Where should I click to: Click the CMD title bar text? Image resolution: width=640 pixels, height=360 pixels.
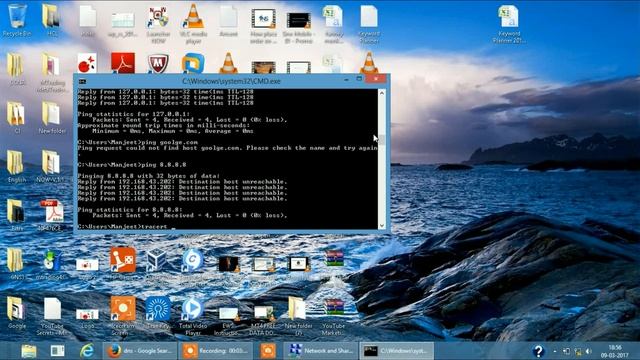click(231, 81)
